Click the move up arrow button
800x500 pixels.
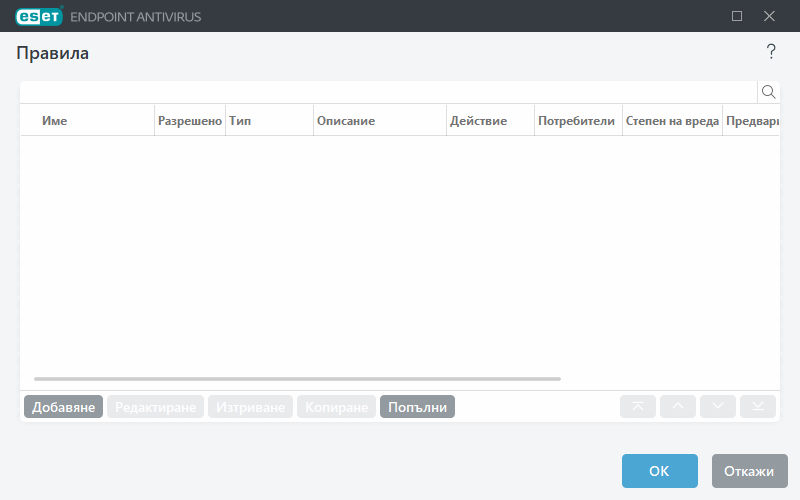[x=678, y=407]
